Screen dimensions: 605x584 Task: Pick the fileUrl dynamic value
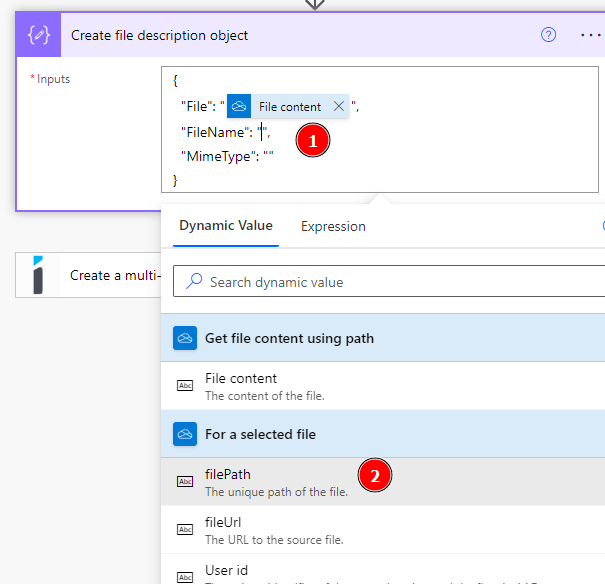[x=223, y=523]
